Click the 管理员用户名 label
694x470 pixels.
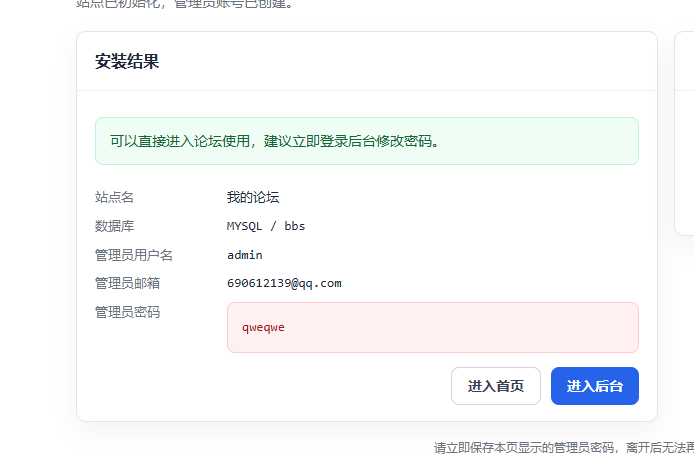[x=134, y=255]
